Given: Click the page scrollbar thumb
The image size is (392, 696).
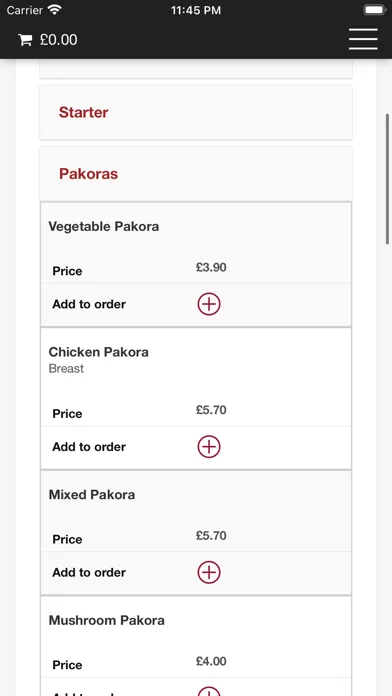Looking at the screenshot, I should click(x=388, y=179).
